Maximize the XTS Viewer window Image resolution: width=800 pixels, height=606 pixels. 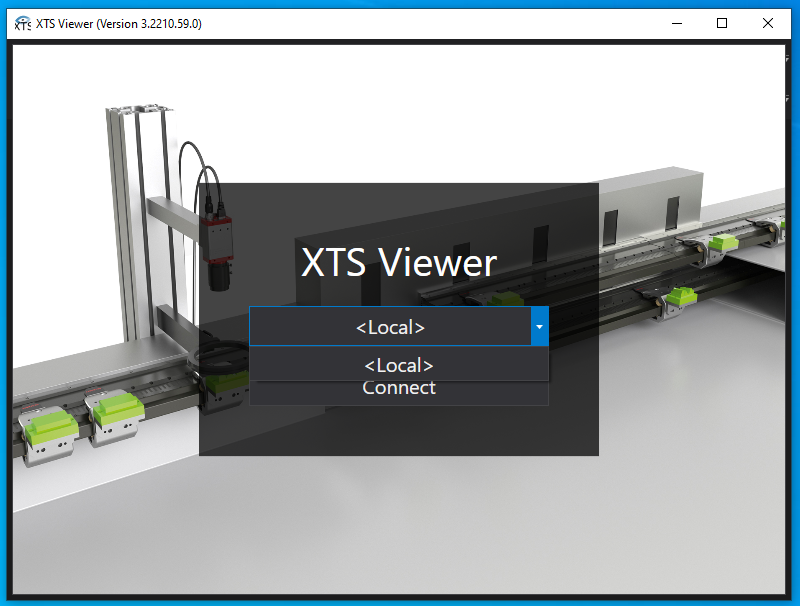point(722,23)
